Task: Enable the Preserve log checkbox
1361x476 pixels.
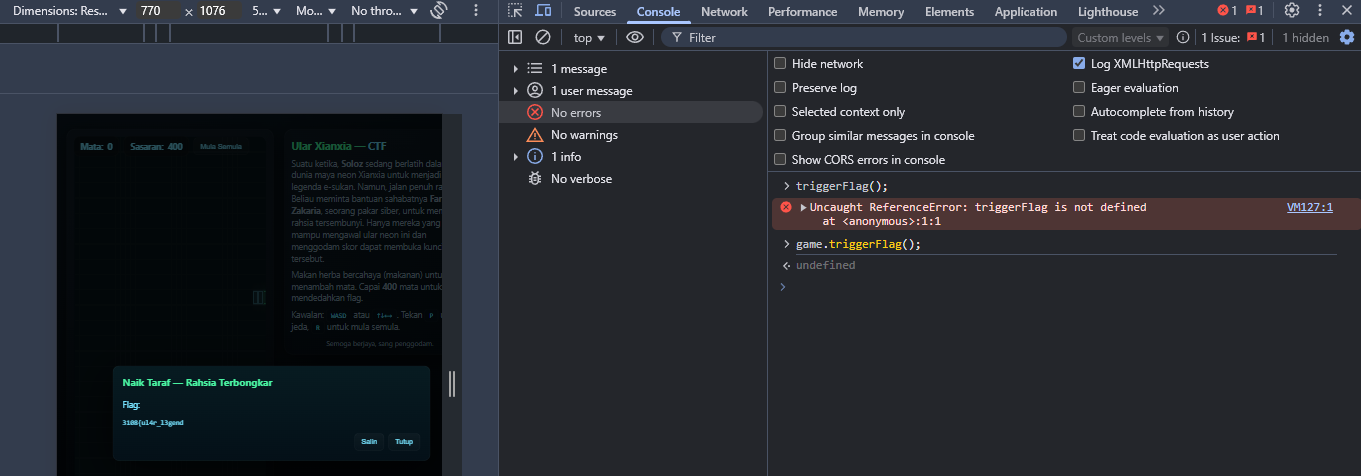Action: click(x=780, y=87)
